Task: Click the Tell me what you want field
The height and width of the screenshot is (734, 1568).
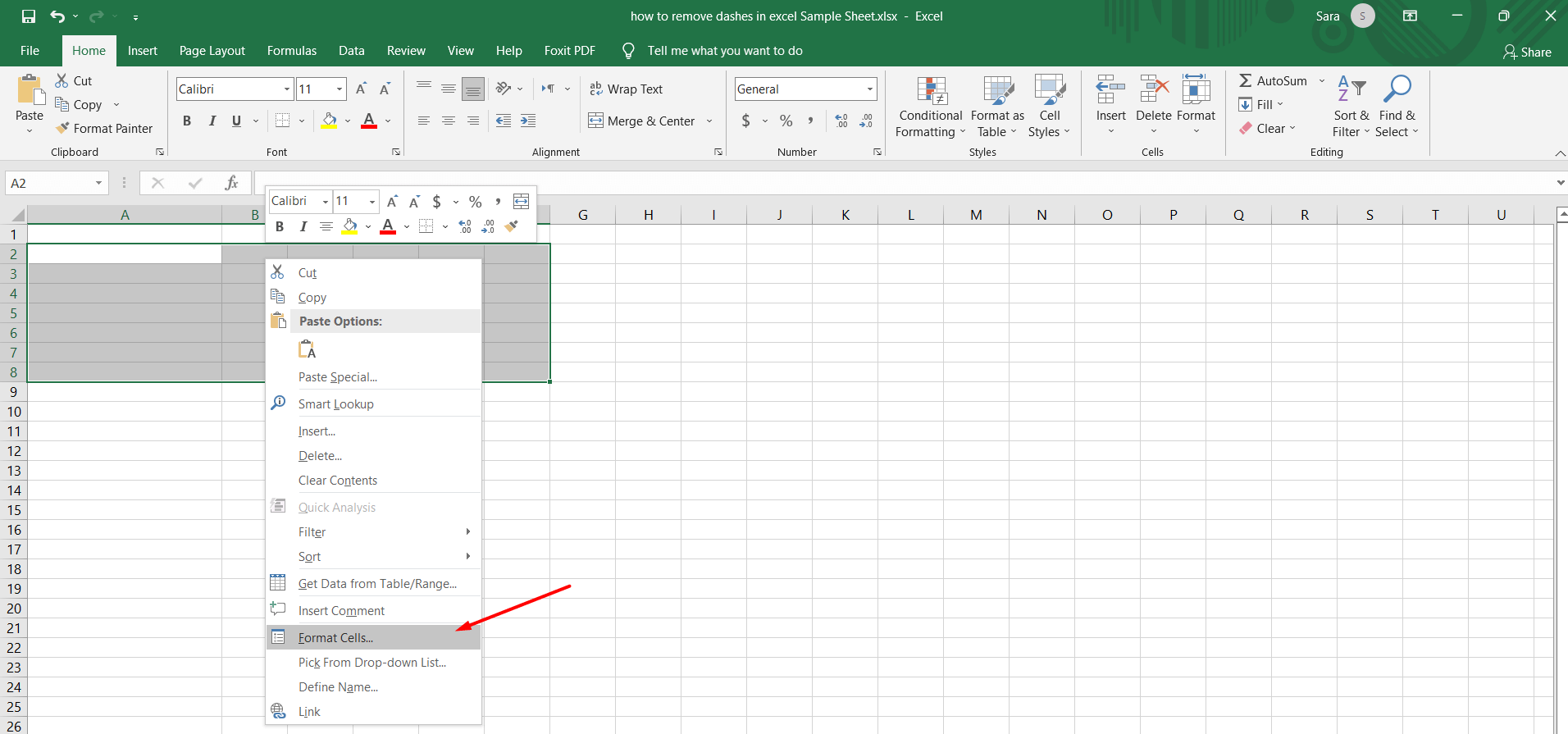Action: 725,51
